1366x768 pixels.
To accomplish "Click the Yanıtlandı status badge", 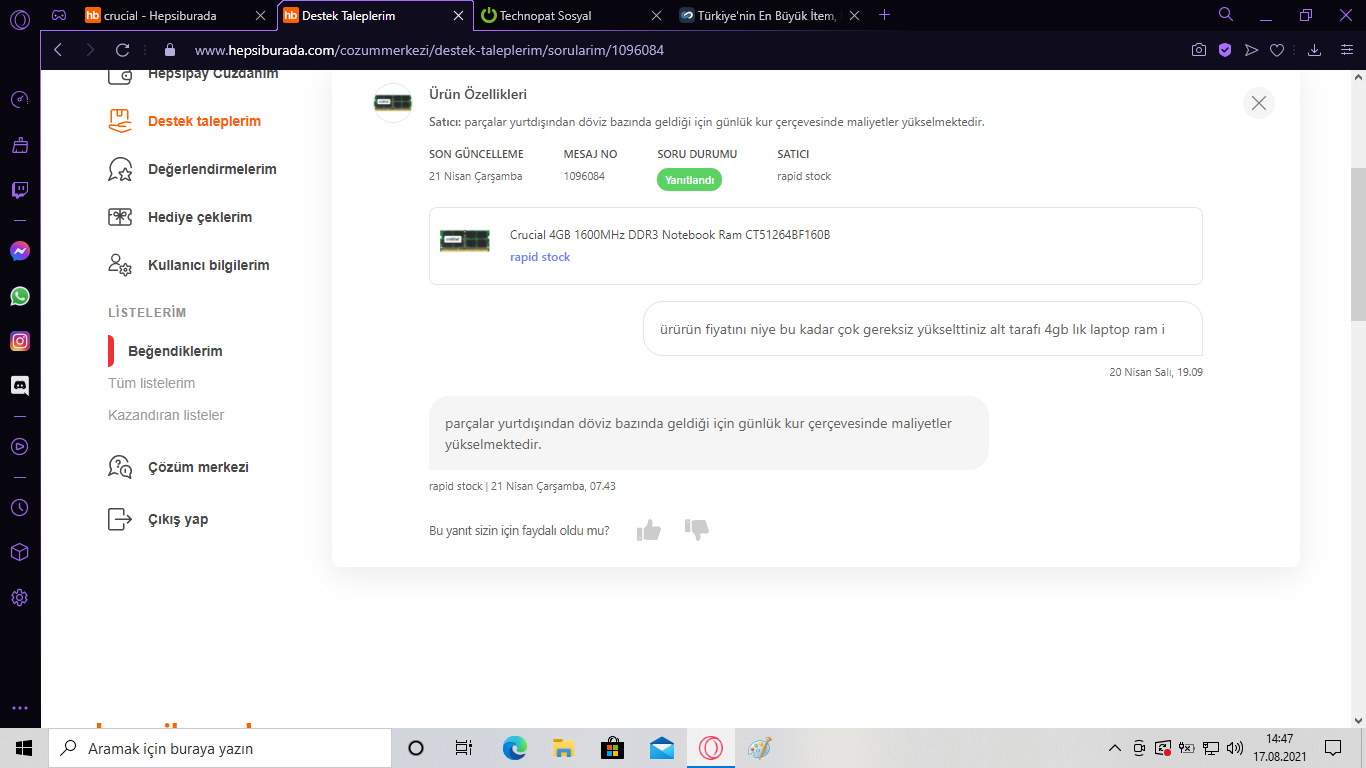I will 689,179.
